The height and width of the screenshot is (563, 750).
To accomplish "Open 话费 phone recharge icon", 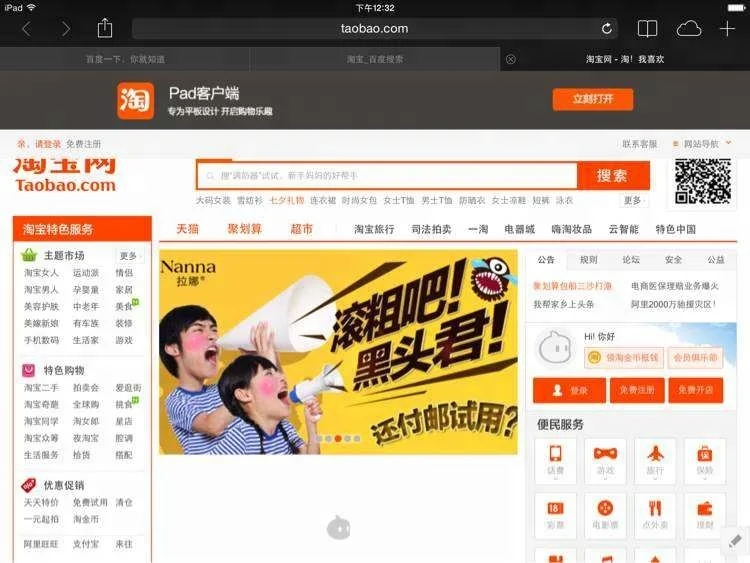I will 555,460.
